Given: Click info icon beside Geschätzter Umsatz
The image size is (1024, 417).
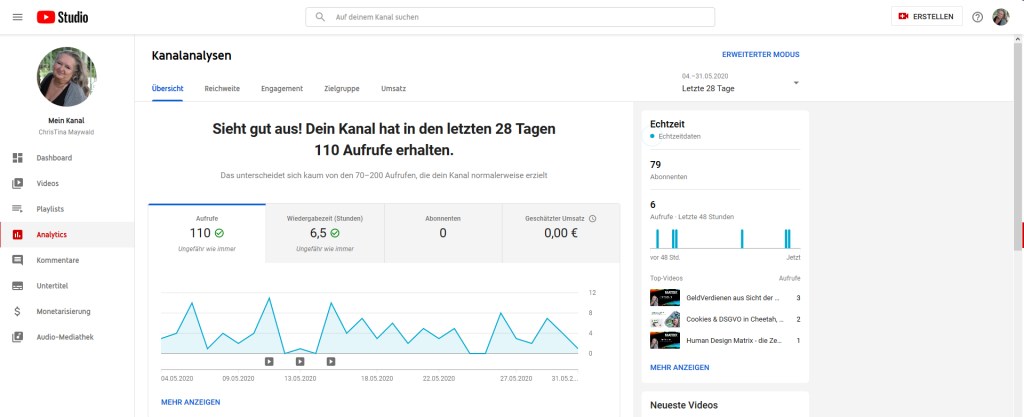Looking at the screenshot, I should (592, 218).
